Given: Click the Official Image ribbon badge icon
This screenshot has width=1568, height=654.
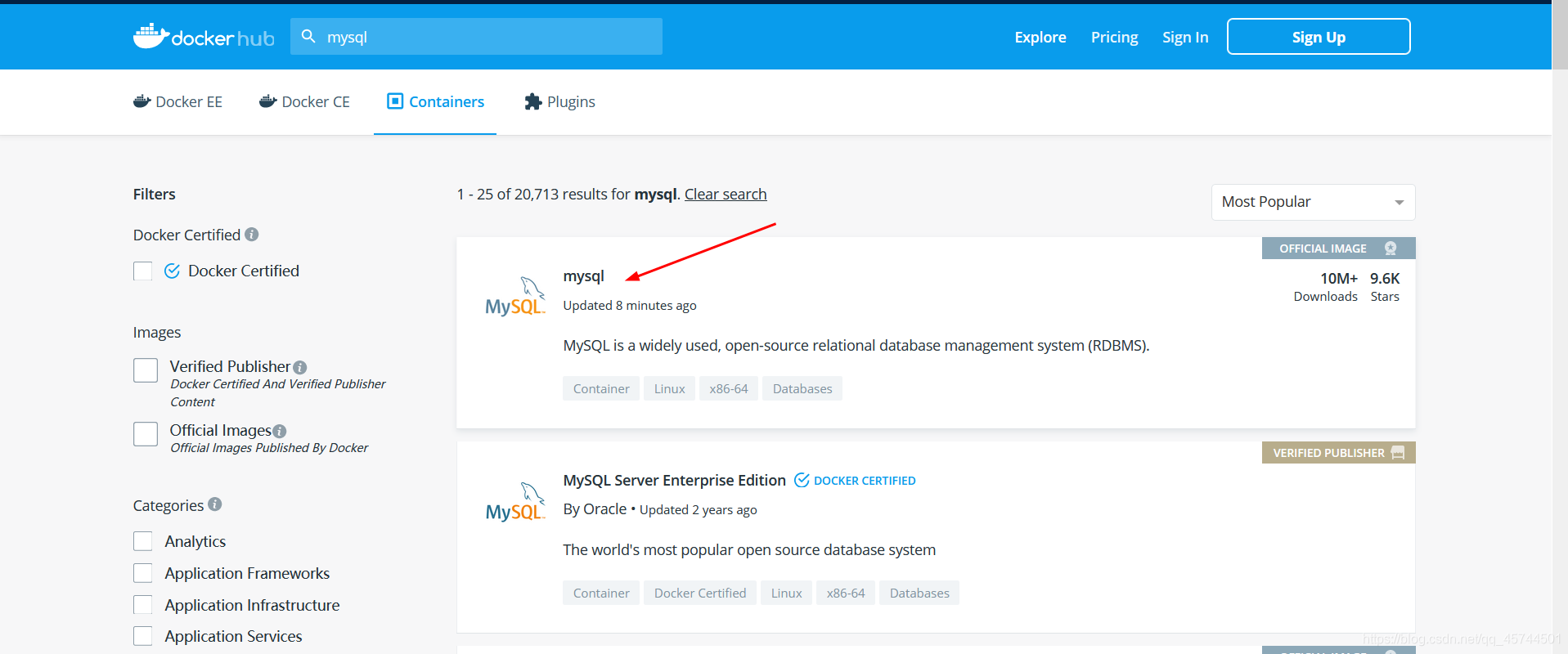Looking at the screenshot, I should click(x=1391, y=249).
